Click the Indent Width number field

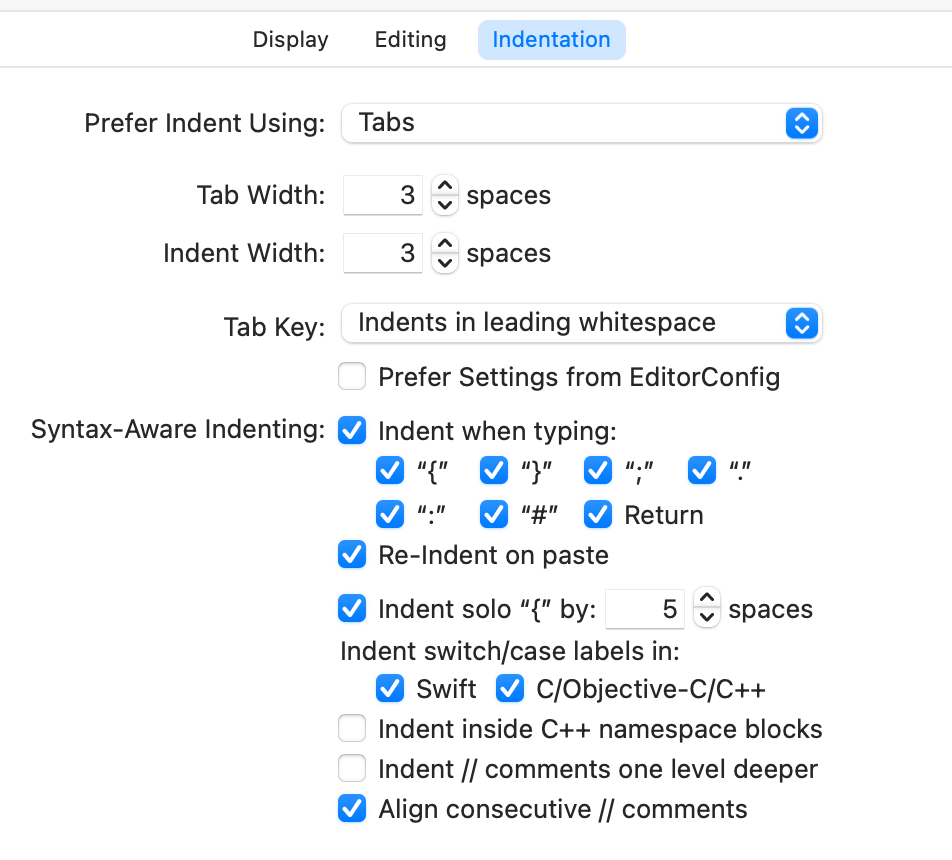click(x=383, y=253)
